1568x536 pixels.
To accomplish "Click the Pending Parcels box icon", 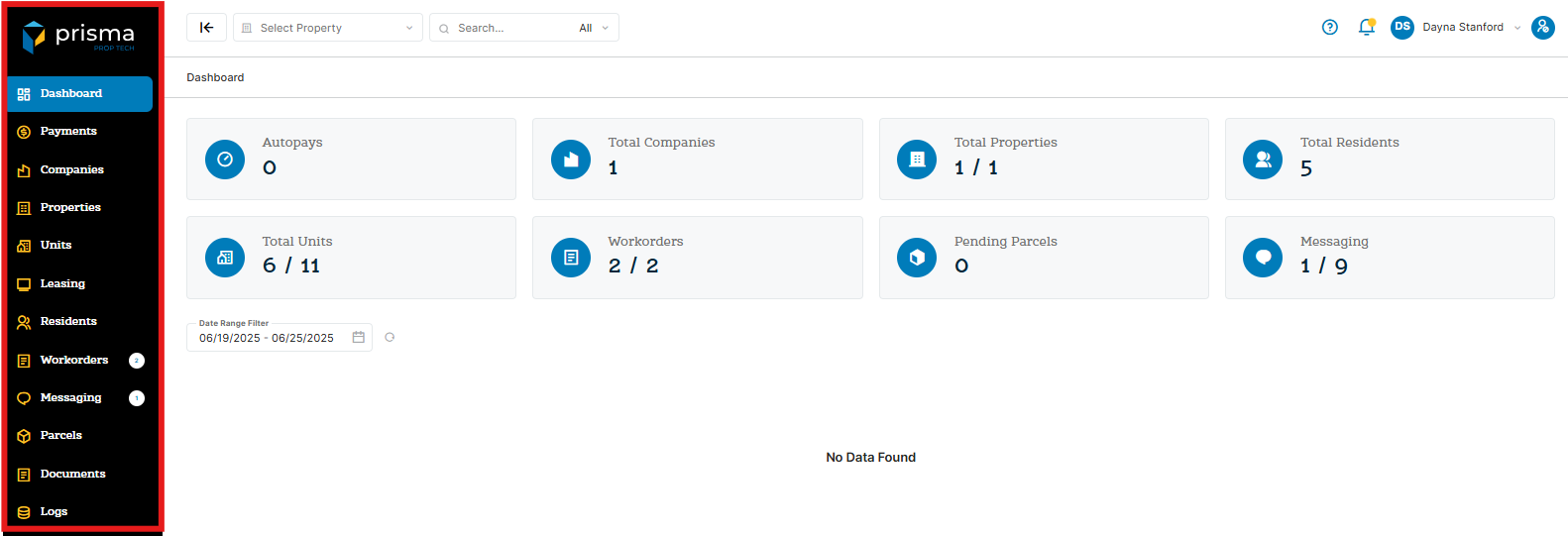I will (x=917, y=258).
